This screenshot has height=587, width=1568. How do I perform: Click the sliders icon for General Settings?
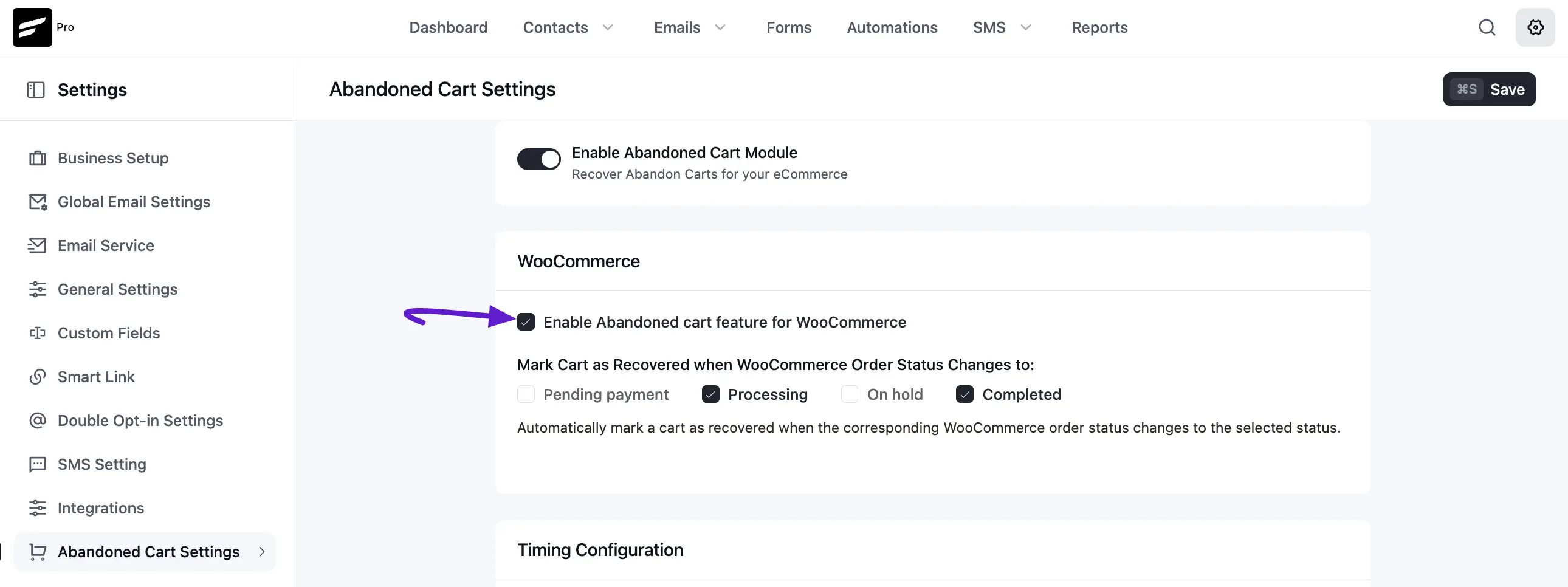tap(38, 289)
